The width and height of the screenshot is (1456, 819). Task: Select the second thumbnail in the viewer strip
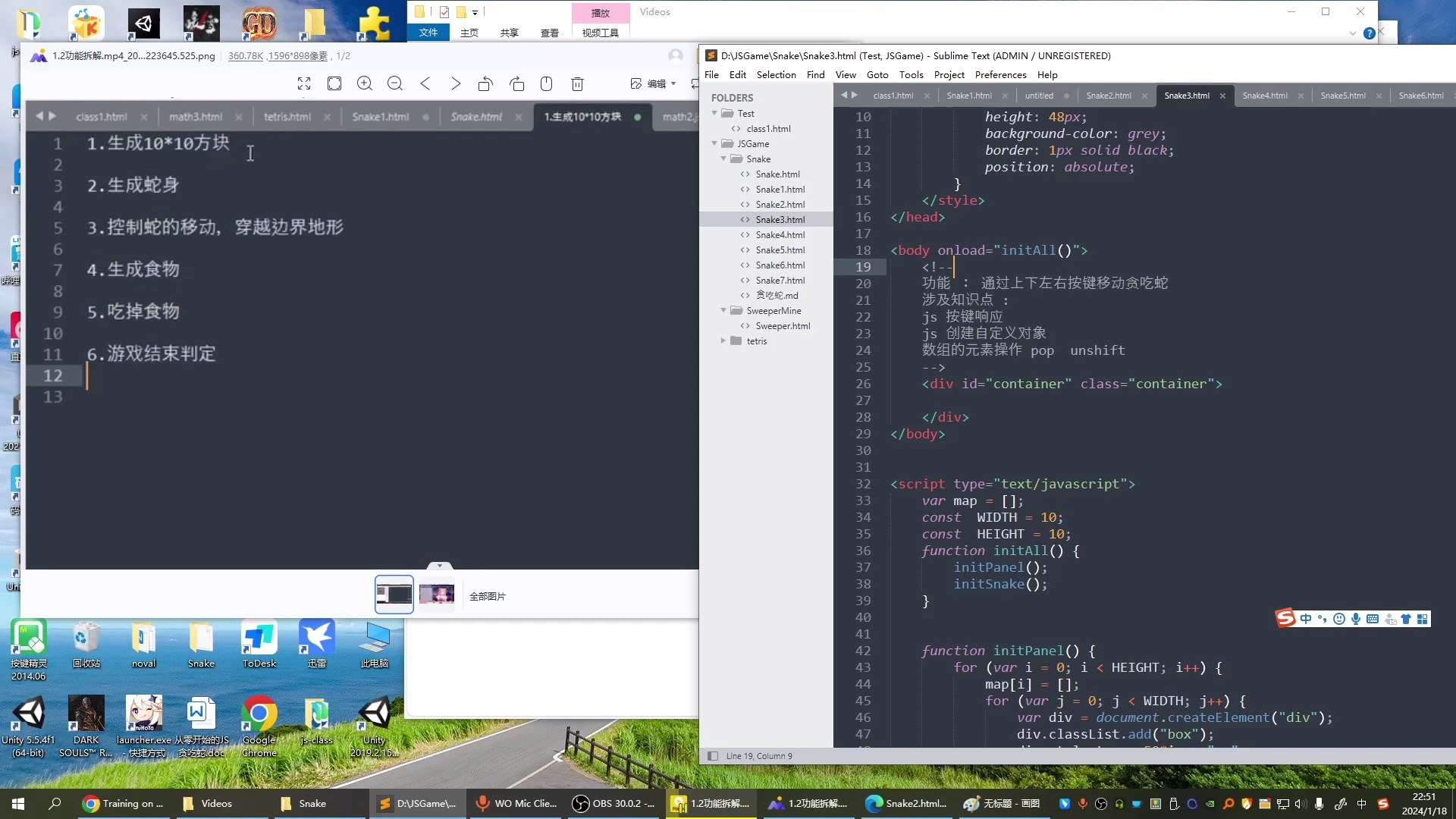tap(437, 595)
